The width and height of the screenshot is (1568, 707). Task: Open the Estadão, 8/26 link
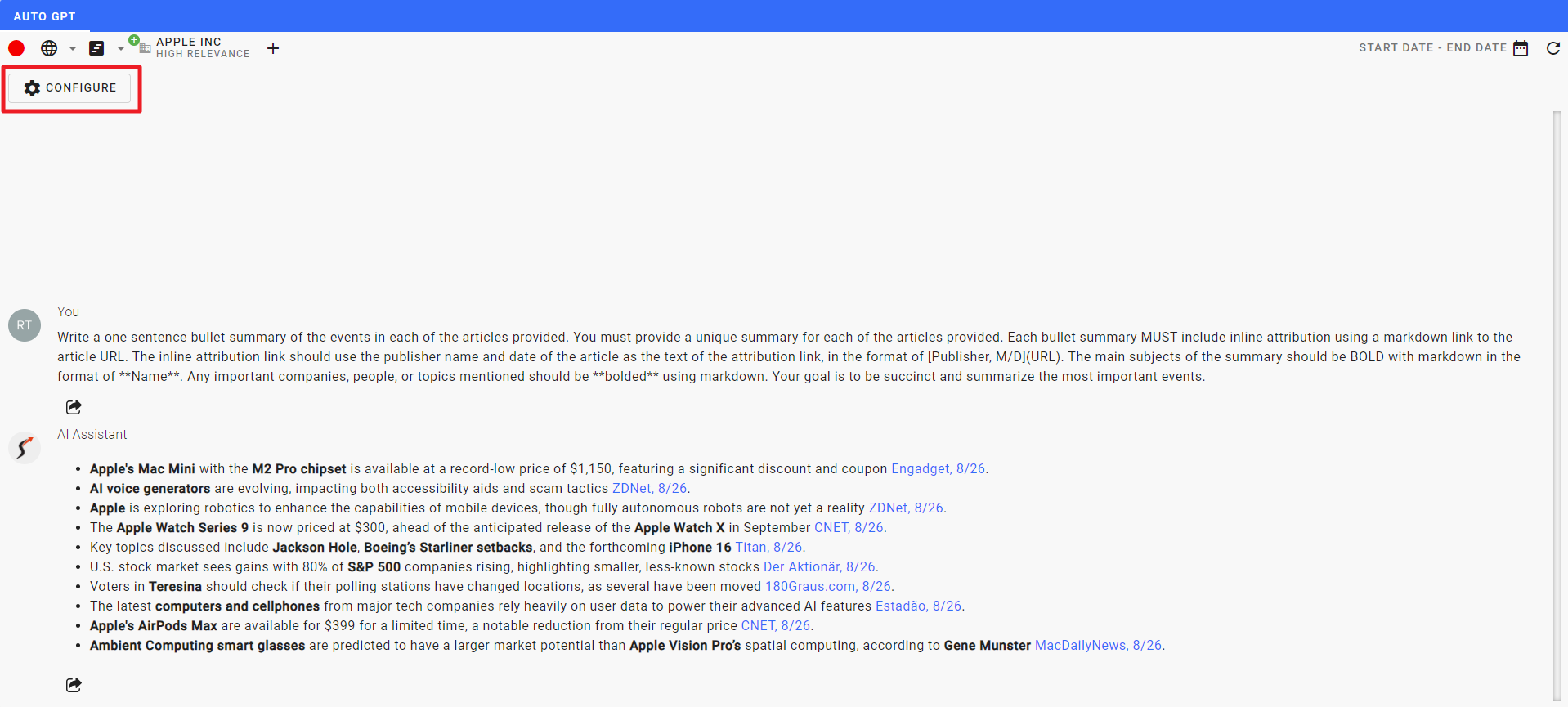[919, 606]
